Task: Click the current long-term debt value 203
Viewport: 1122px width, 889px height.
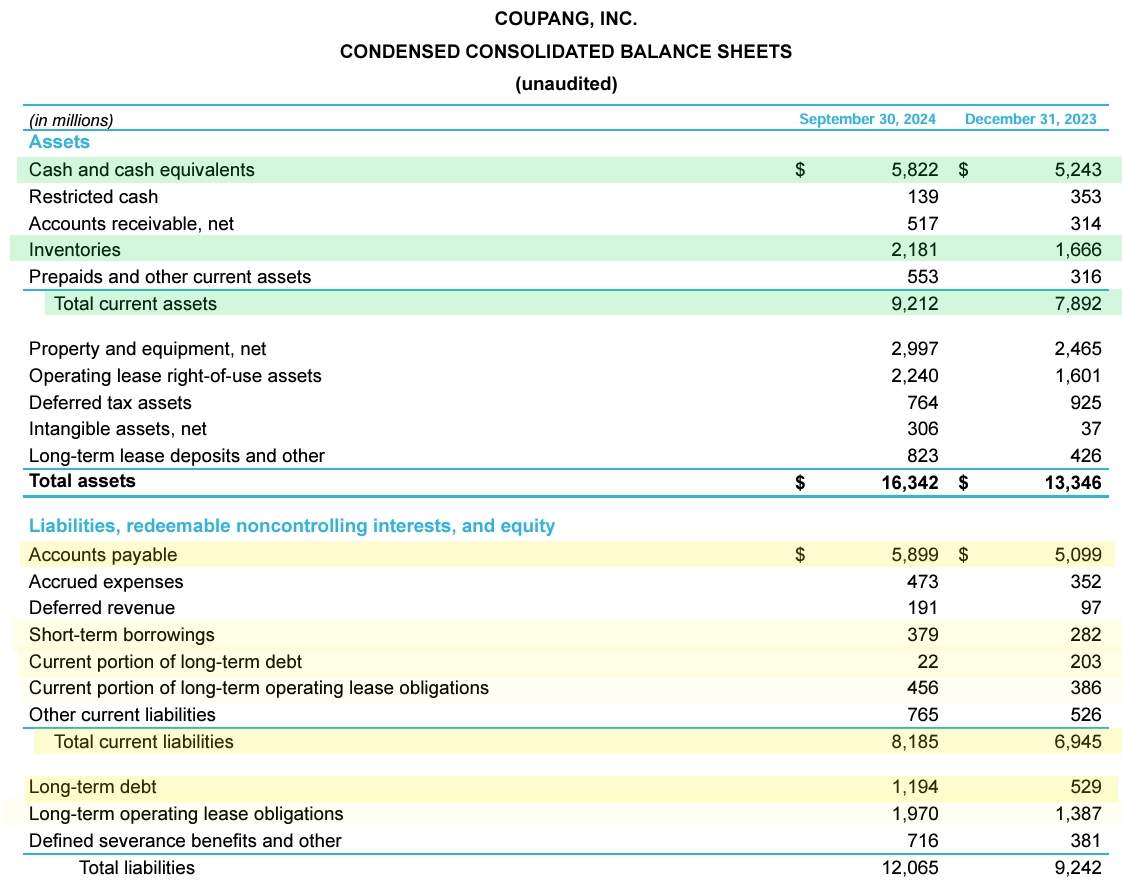Action: point(1086,662)
